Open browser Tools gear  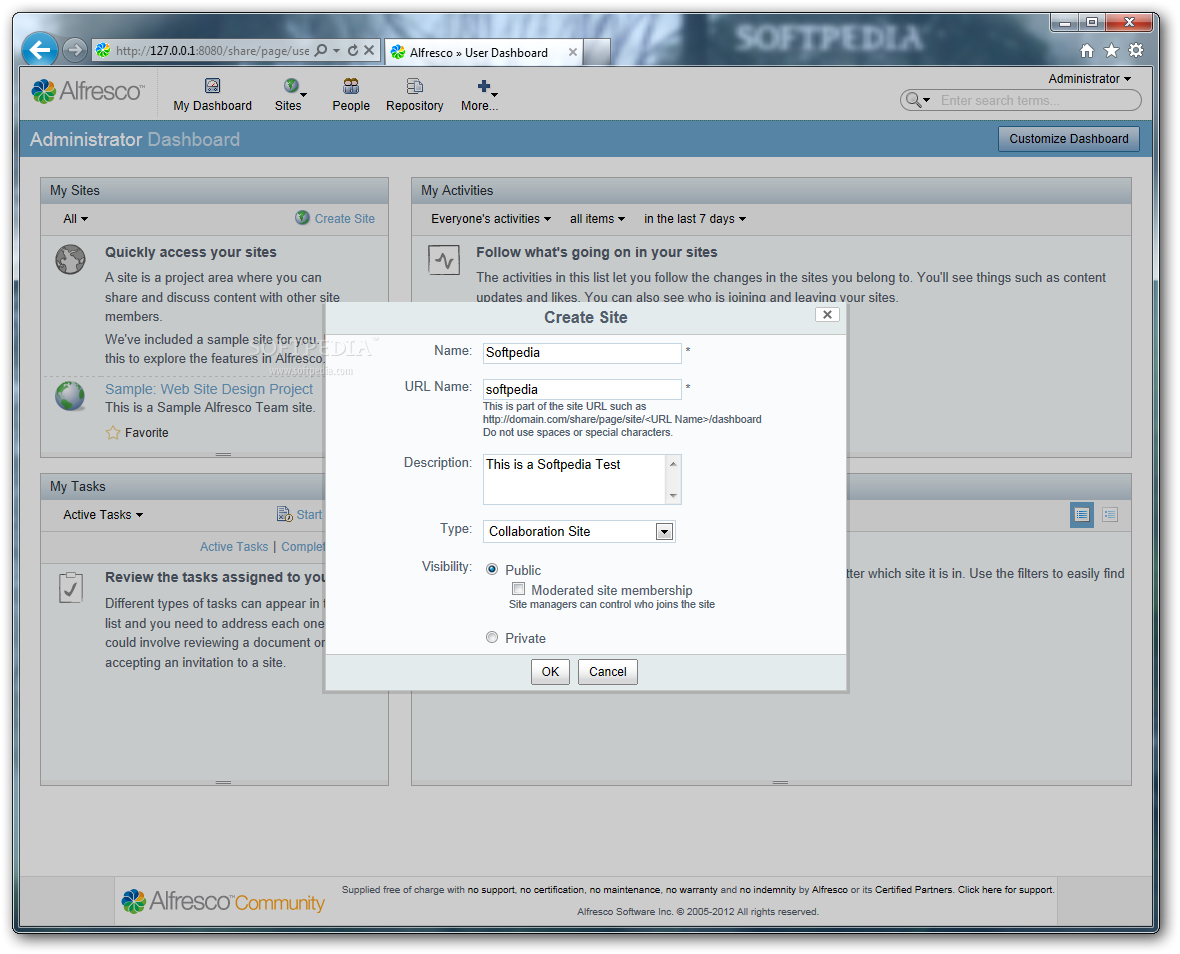1136,50
